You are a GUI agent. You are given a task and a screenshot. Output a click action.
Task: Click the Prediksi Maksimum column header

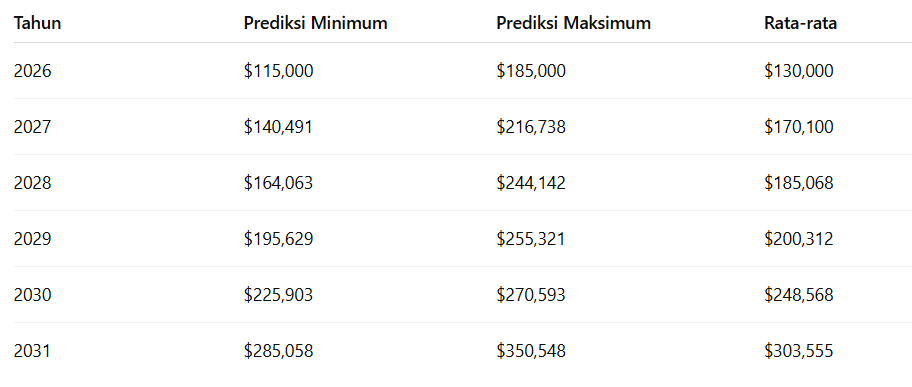click(573, 23)
